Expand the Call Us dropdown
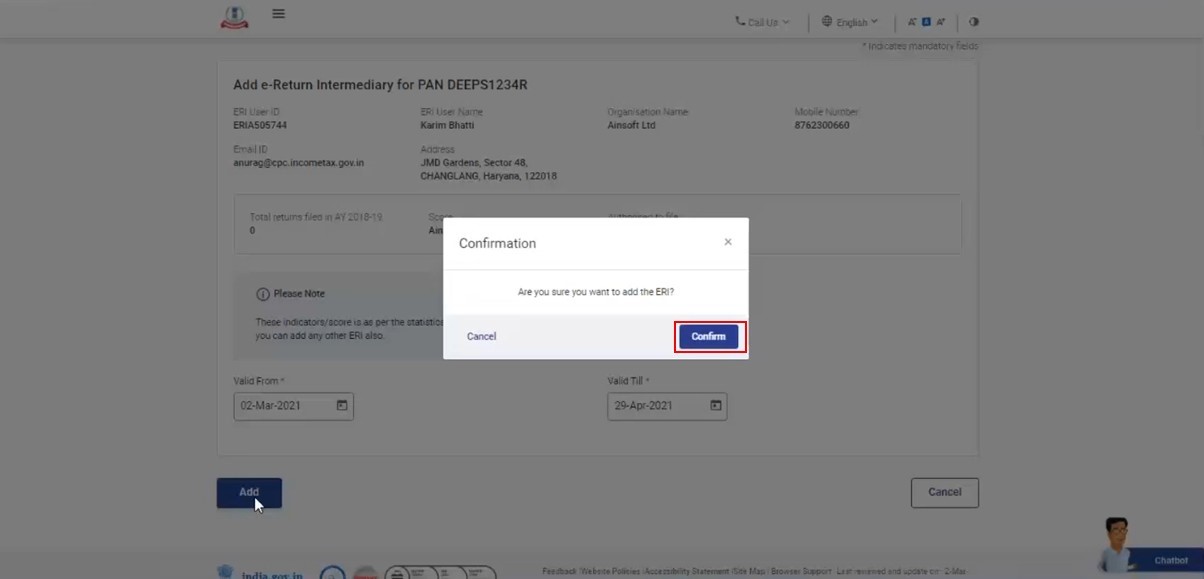This screenshot has width=1204, height=579. pos(762,21)
